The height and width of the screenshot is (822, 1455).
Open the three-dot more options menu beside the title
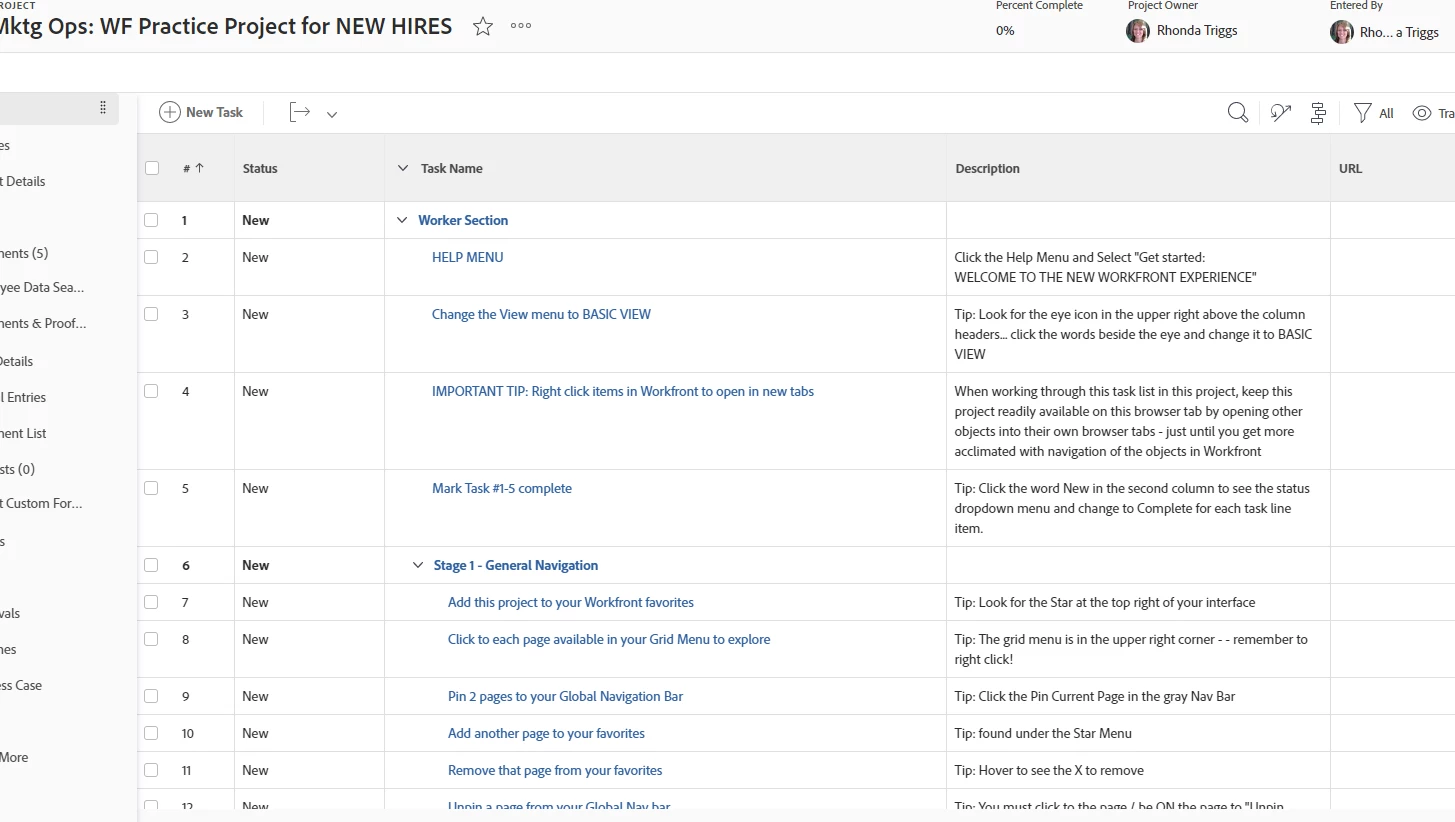tap(521, 26)
